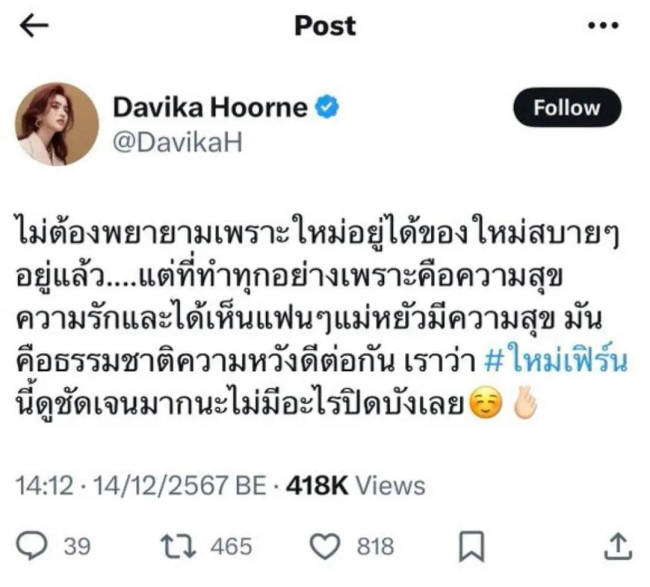Click the 39 replies count

[x=77, y=546]
